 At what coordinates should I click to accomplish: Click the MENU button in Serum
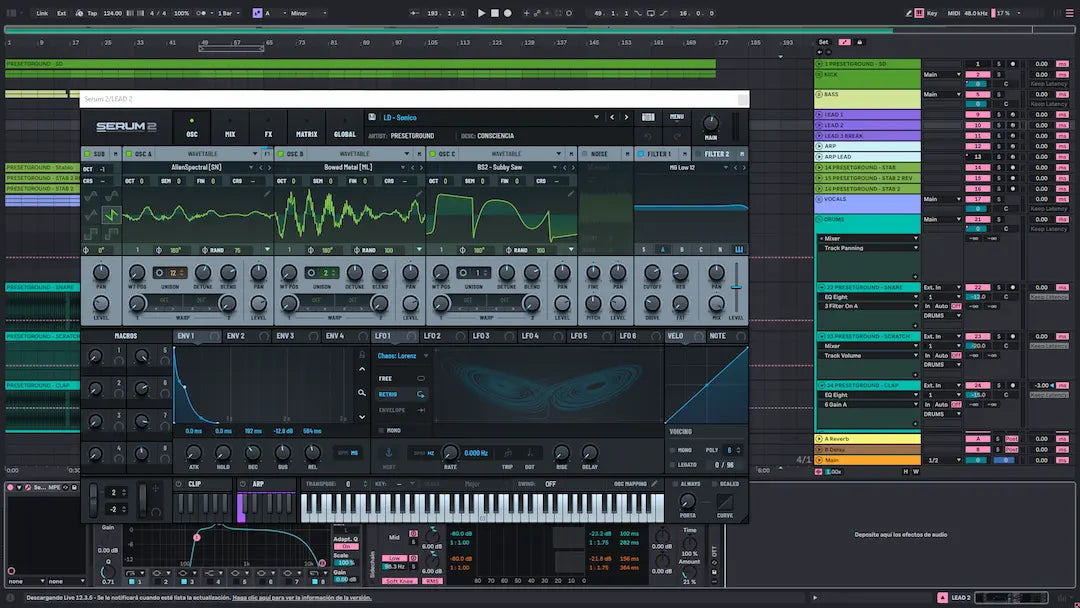677,117
